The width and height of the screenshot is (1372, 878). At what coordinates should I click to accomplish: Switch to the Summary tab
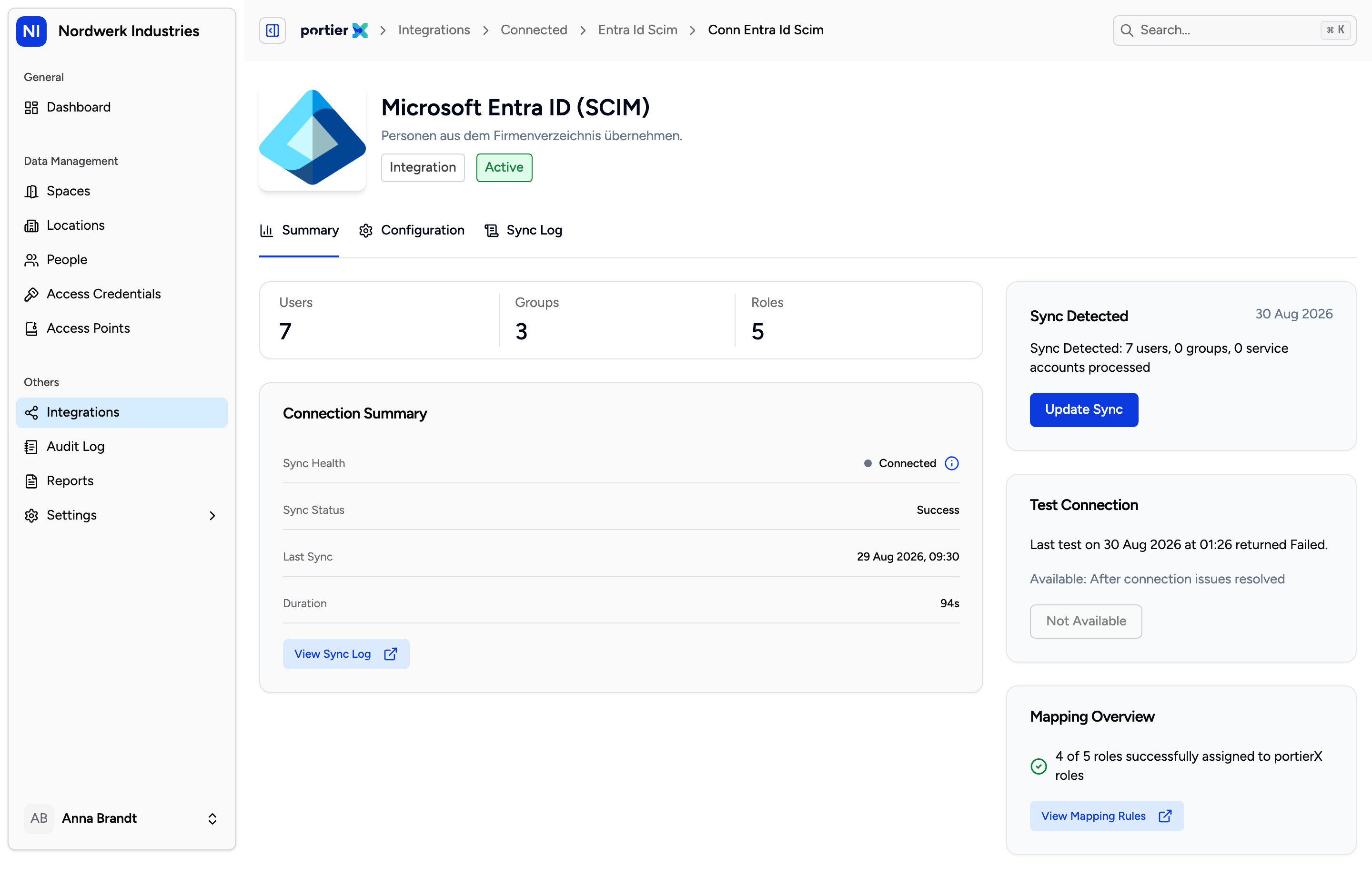coord(299,230)
